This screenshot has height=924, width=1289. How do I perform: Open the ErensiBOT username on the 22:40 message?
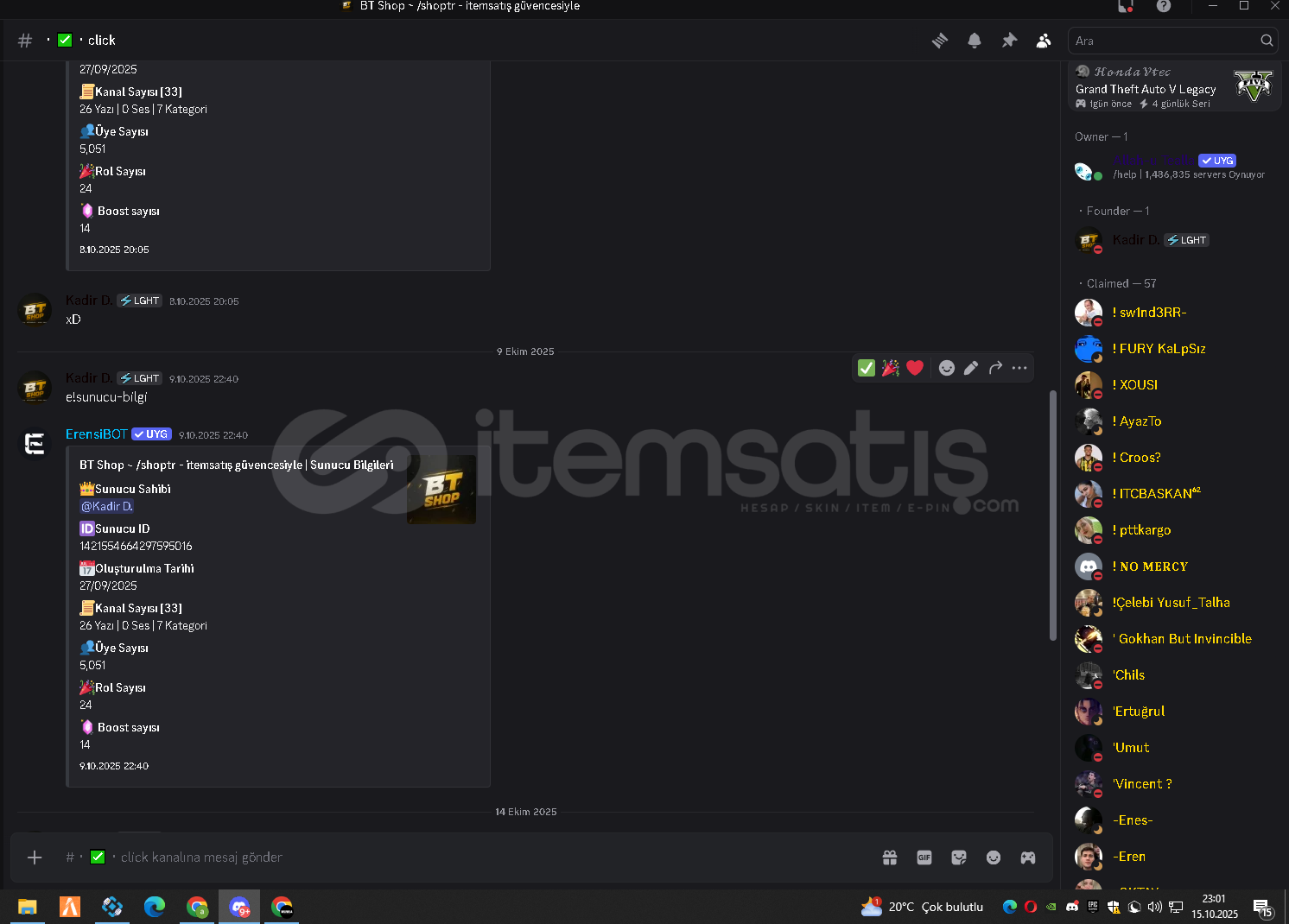(97, 434)
